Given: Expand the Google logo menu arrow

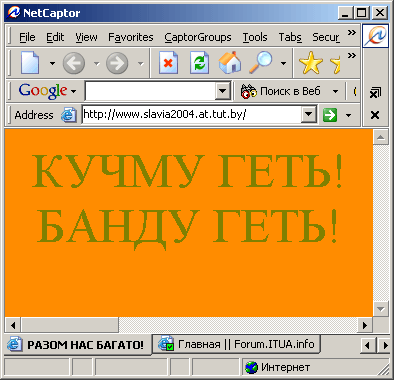Looking at the screenshot, I should click(73, 91).
